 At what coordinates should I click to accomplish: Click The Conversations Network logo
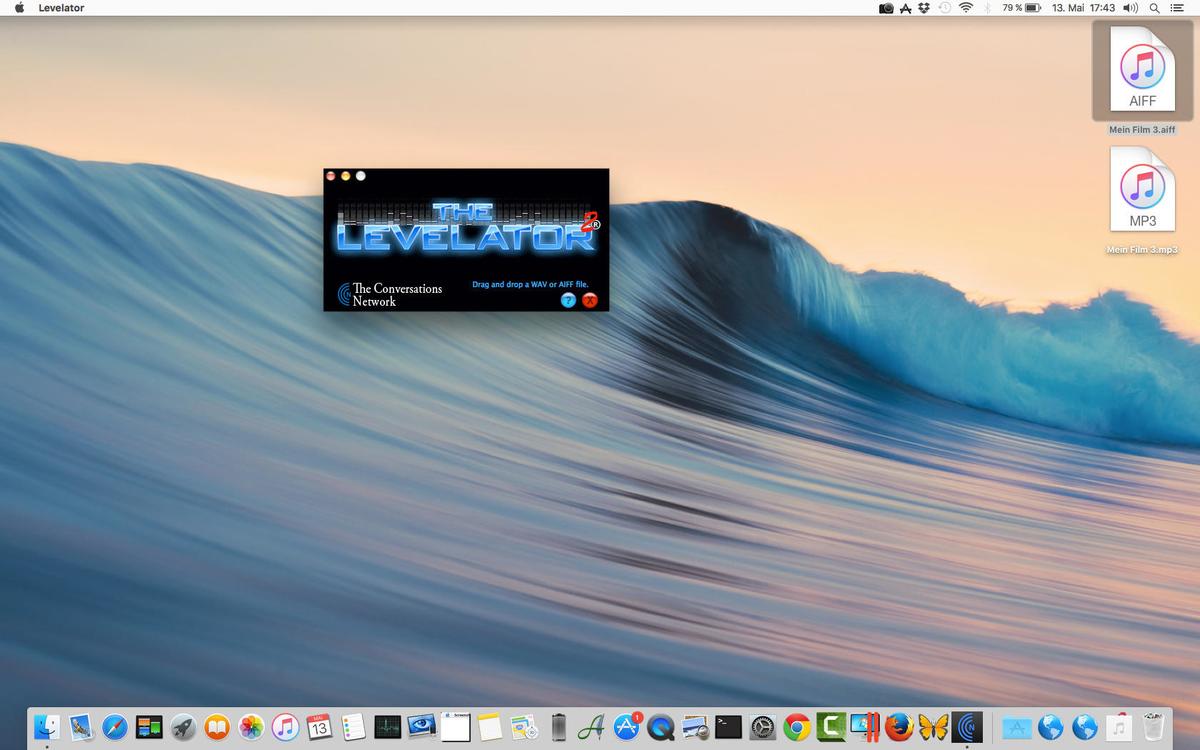point(390,294)
